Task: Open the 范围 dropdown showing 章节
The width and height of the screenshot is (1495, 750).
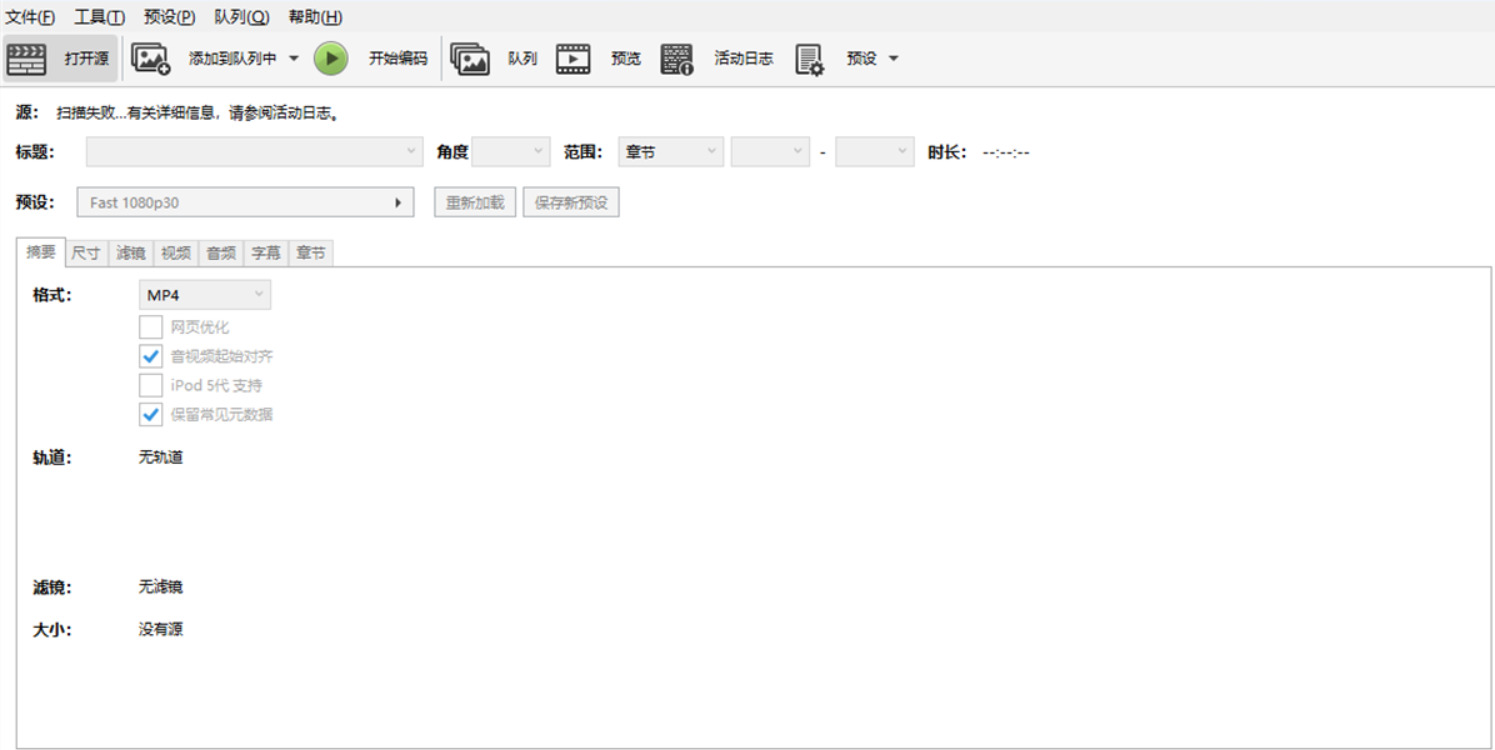Action: click(x=671, y=152)
